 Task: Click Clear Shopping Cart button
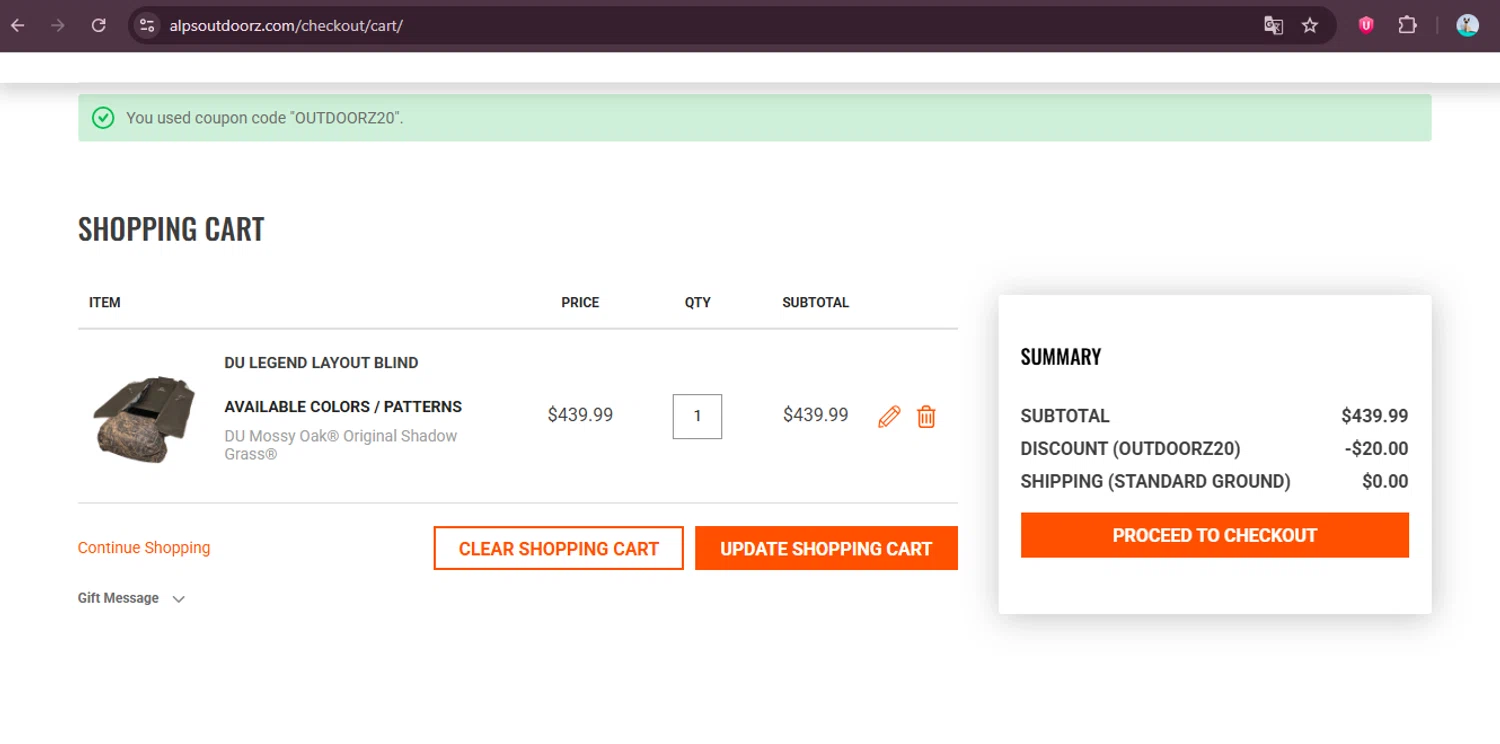point(558,548)
